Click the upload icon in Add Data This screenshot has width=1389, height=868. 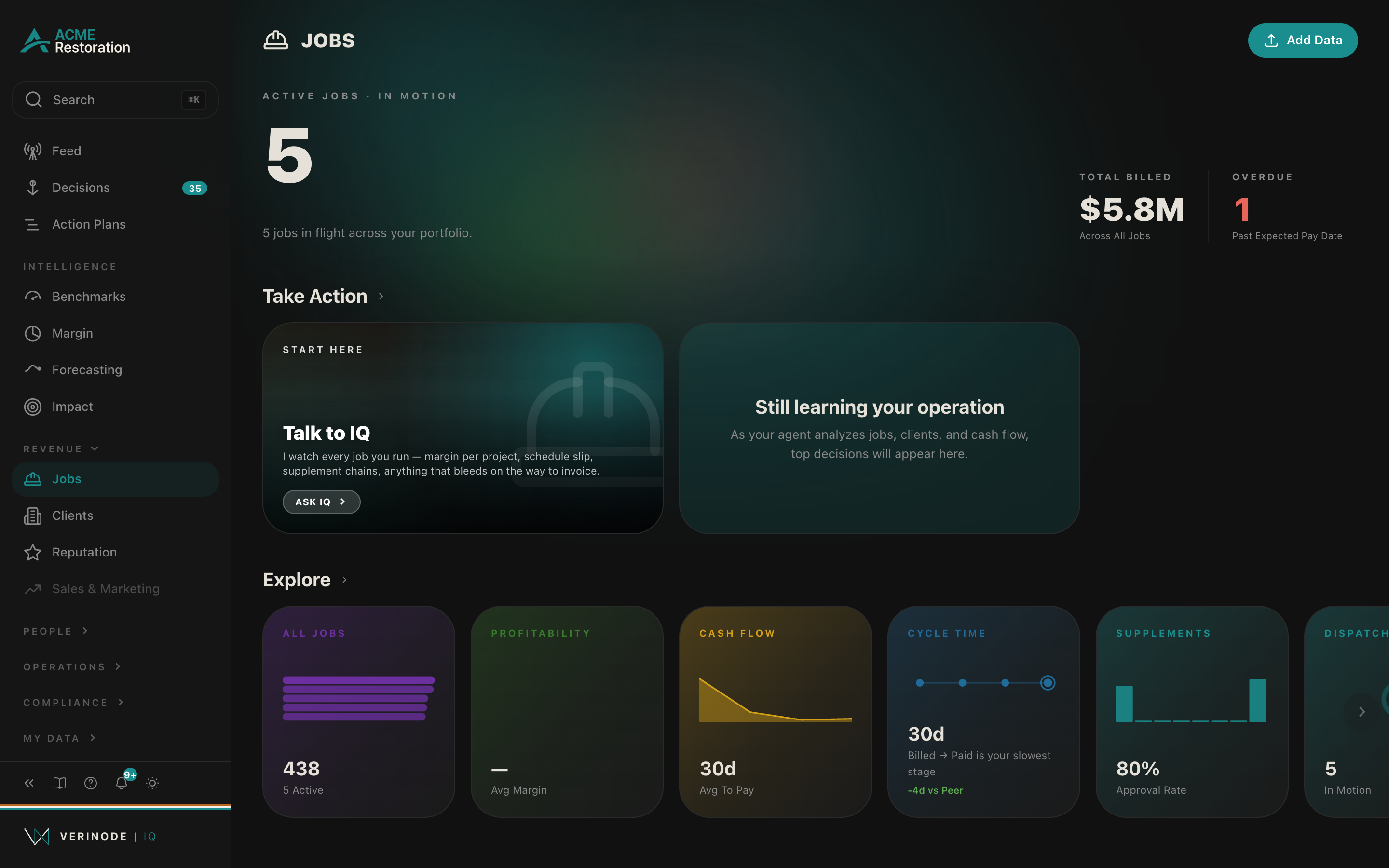1271,40
